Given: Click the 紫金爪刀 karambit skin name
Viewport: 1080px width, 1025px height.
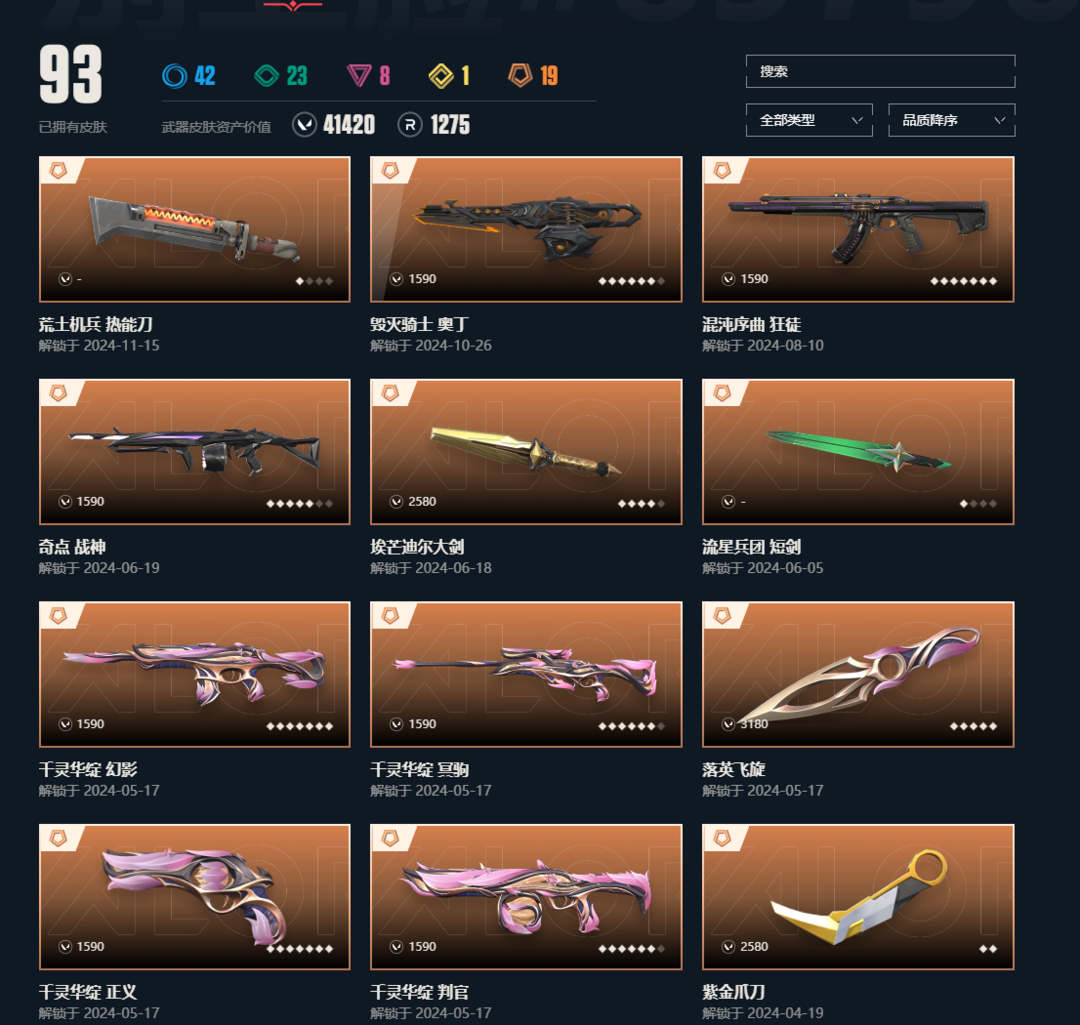Looking at the screenshot, I should click(x=734, y=992).
